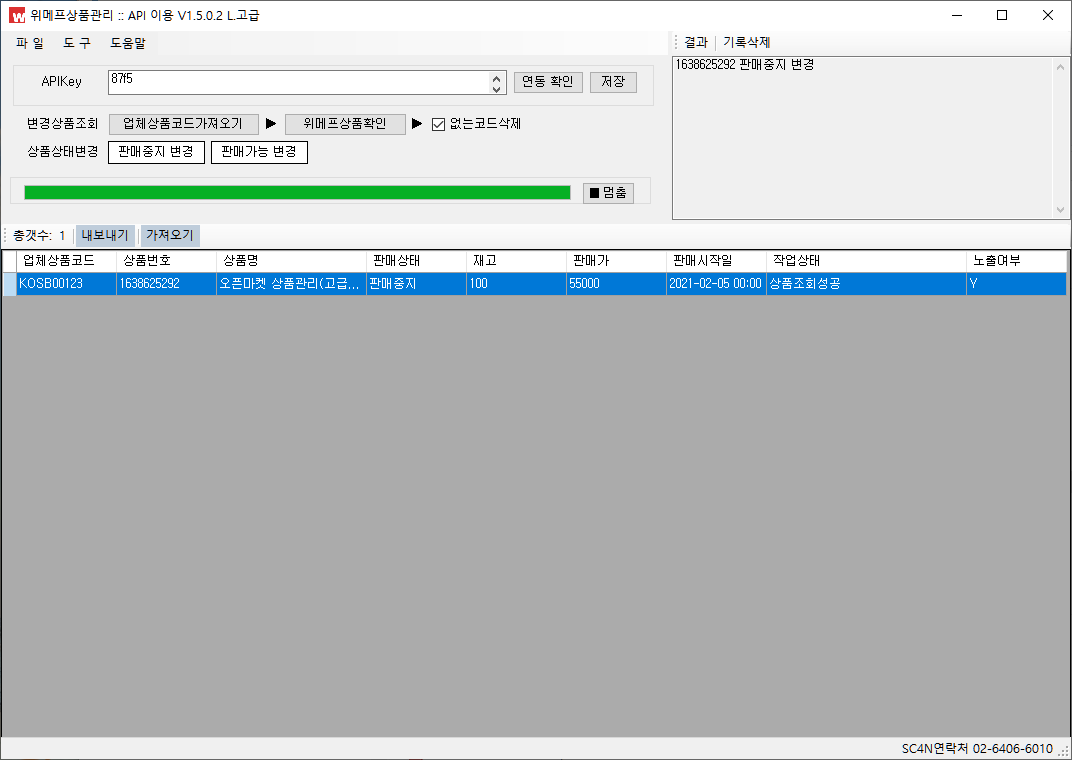Click 판매중지 변경 button

point(157,152)
